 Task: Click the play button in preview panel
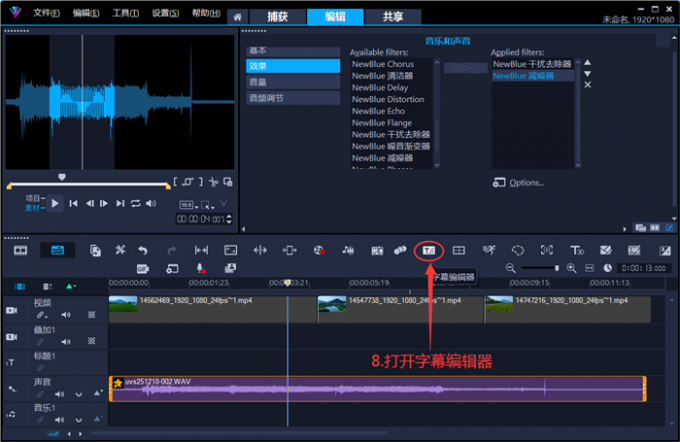[56, 203]
